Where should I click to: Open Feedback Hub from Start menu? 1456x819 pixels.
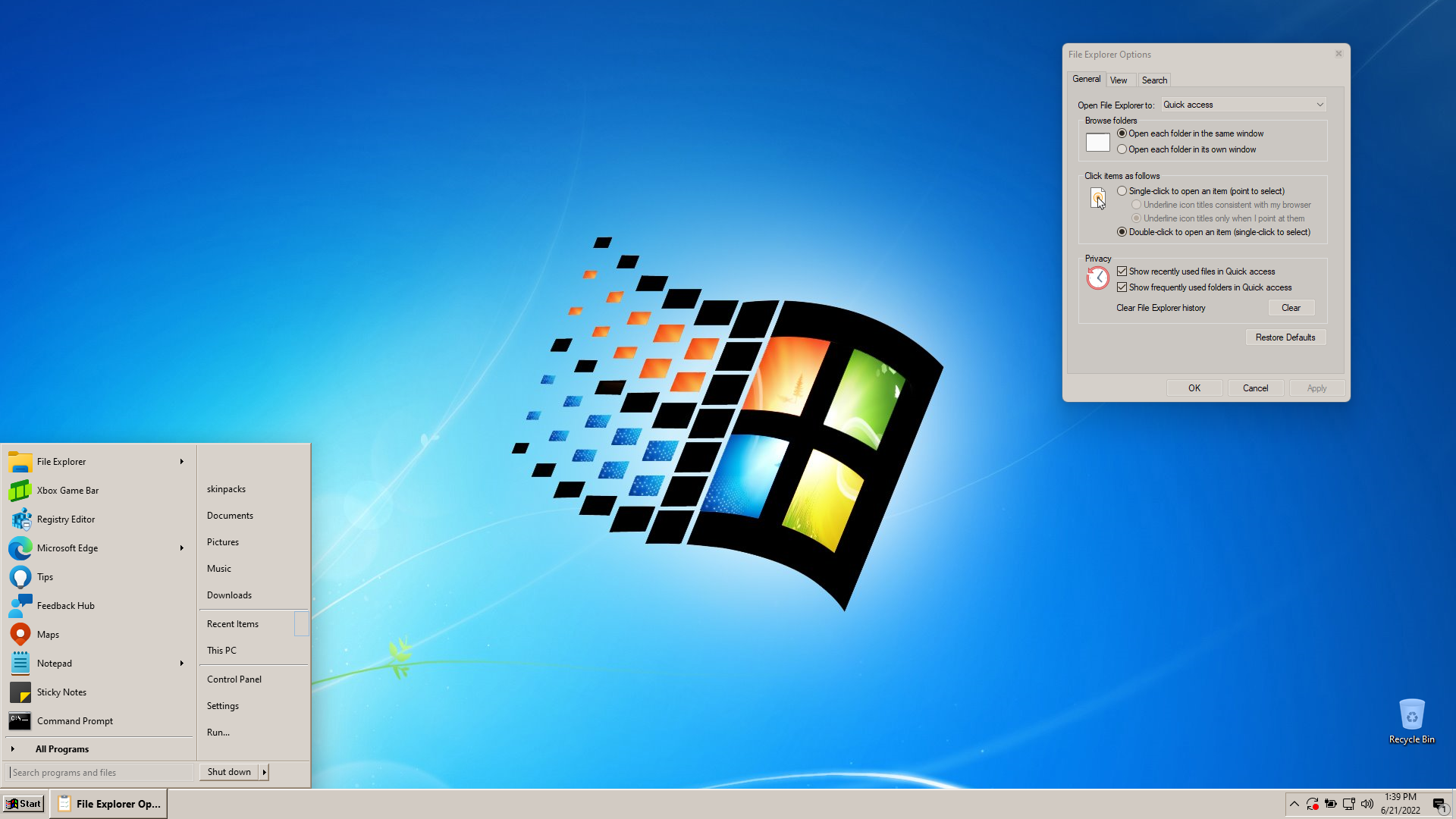click(x=65, y=606)
